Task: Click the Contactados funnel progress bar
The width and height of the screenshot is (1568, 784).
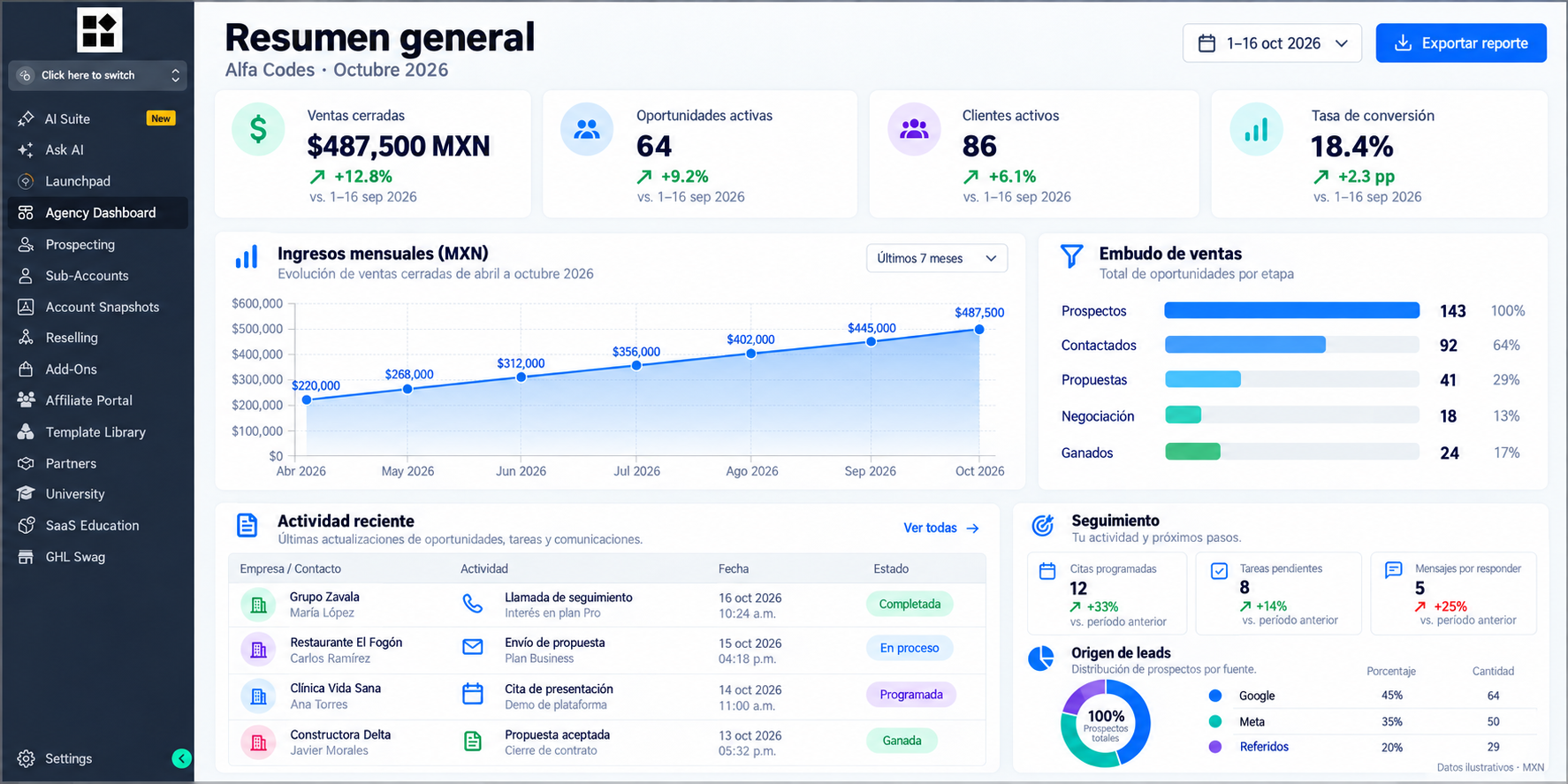Action: coord(1292,345)
